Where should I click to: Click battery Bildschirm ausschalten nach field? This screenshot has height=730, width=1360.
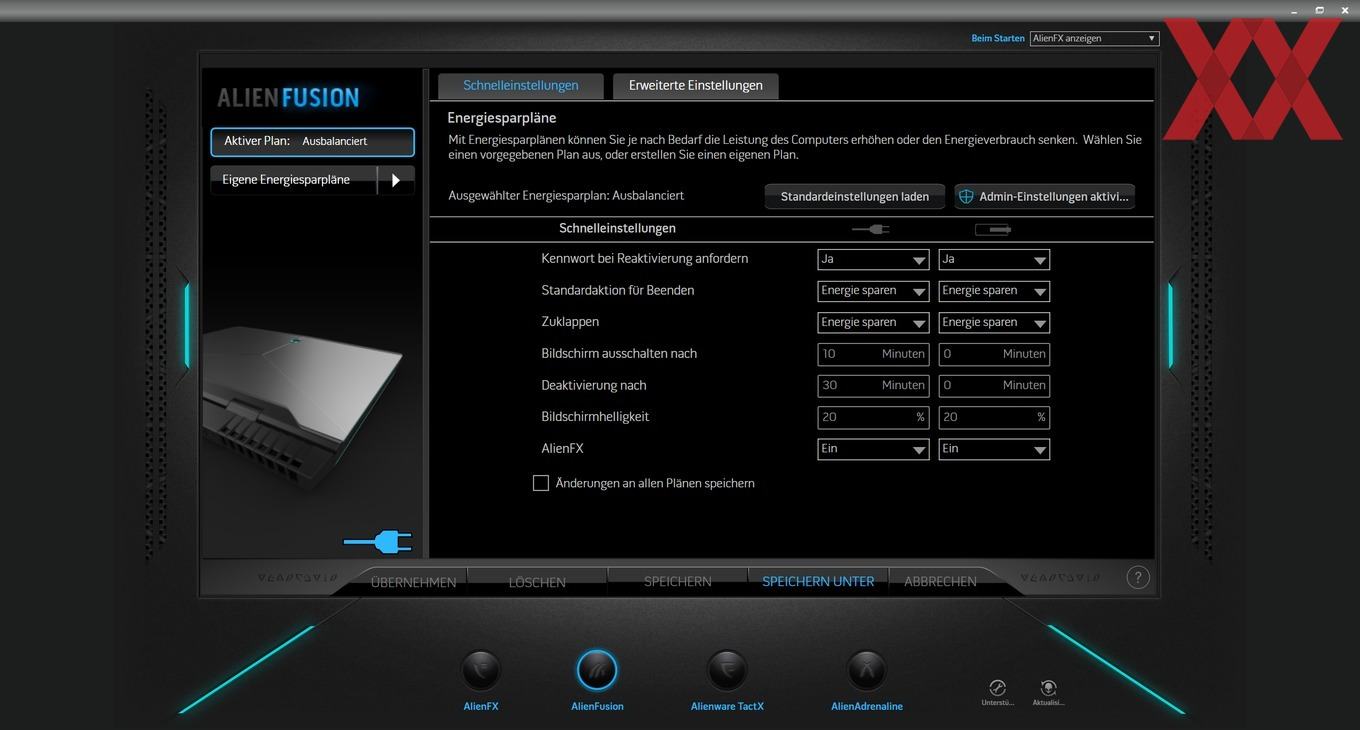click(994, 354)
